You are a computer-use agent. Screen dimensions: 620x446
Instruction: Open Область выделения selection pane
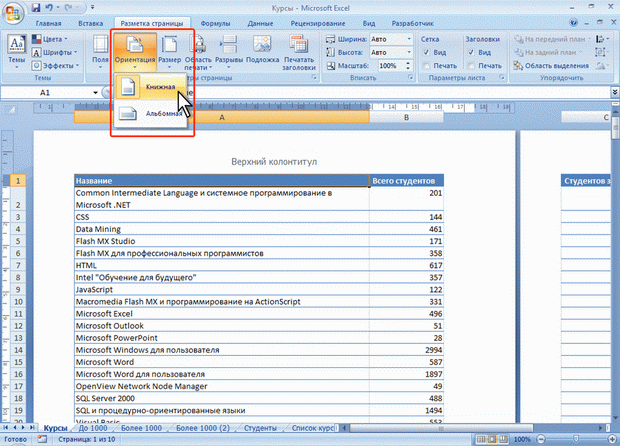coord(551,66)
